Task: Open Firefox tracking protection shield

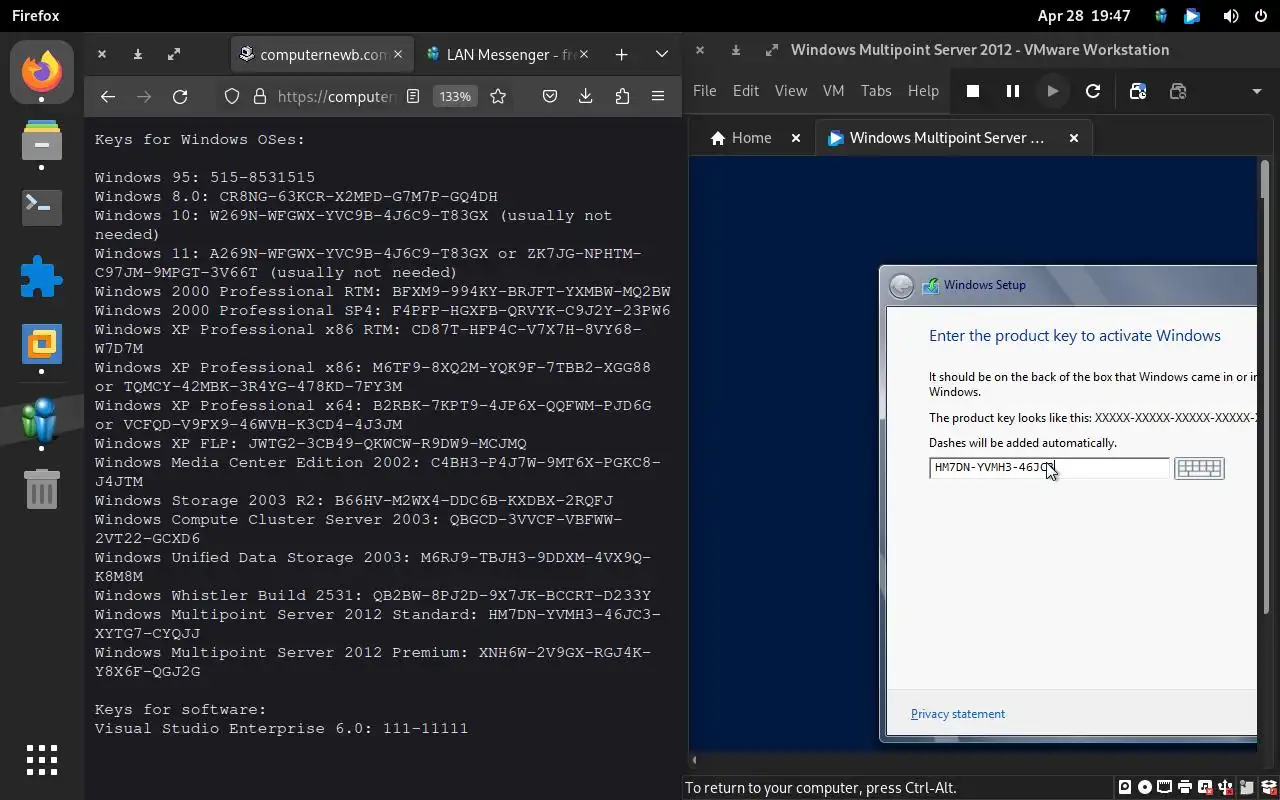Action: tap(232, 96)
